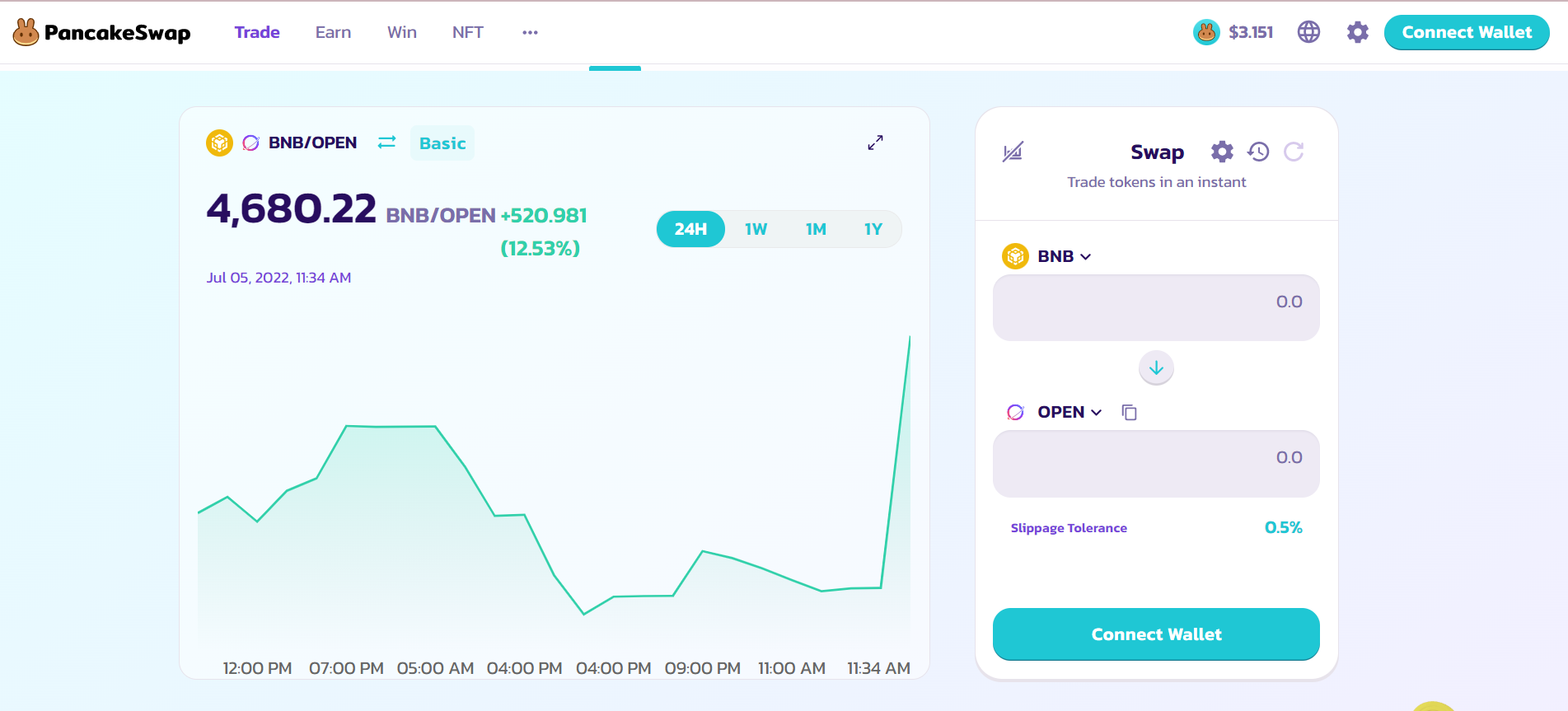
Task: Click the (12.53%) percentage change
Action: [541, 248]
